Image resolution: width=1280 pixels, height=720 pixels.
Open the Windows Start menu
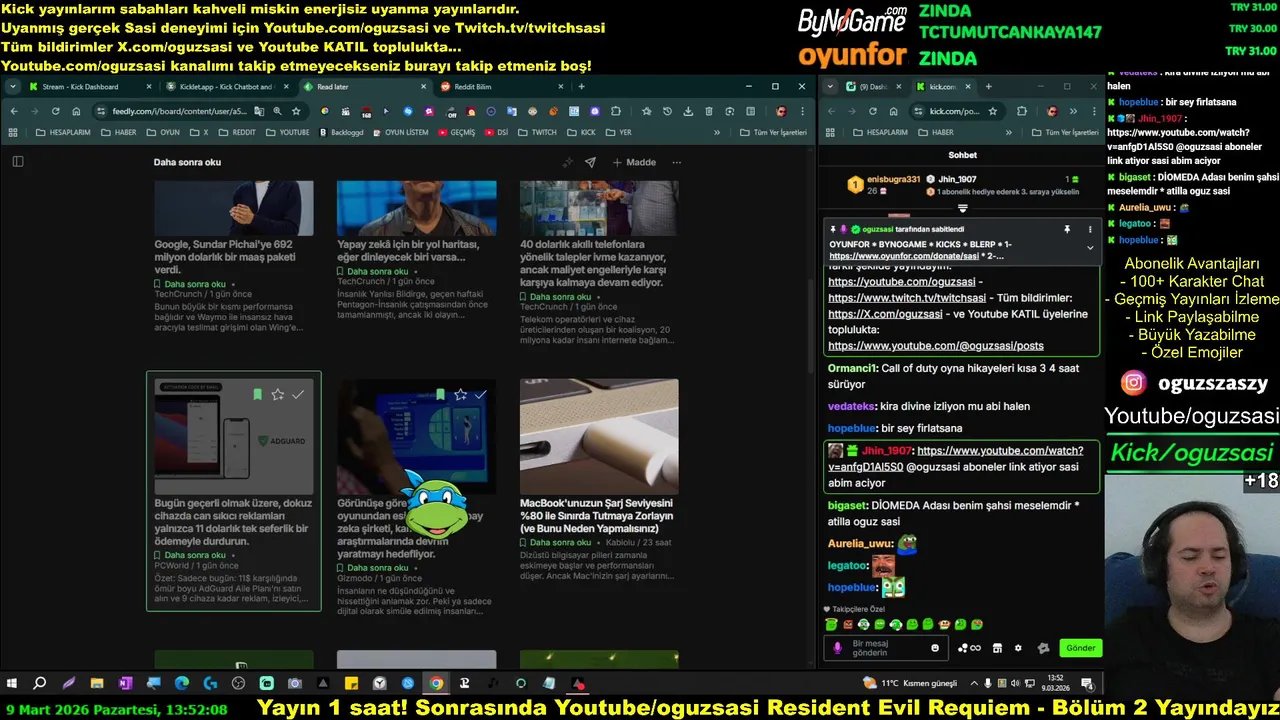[x=12, y=684]
